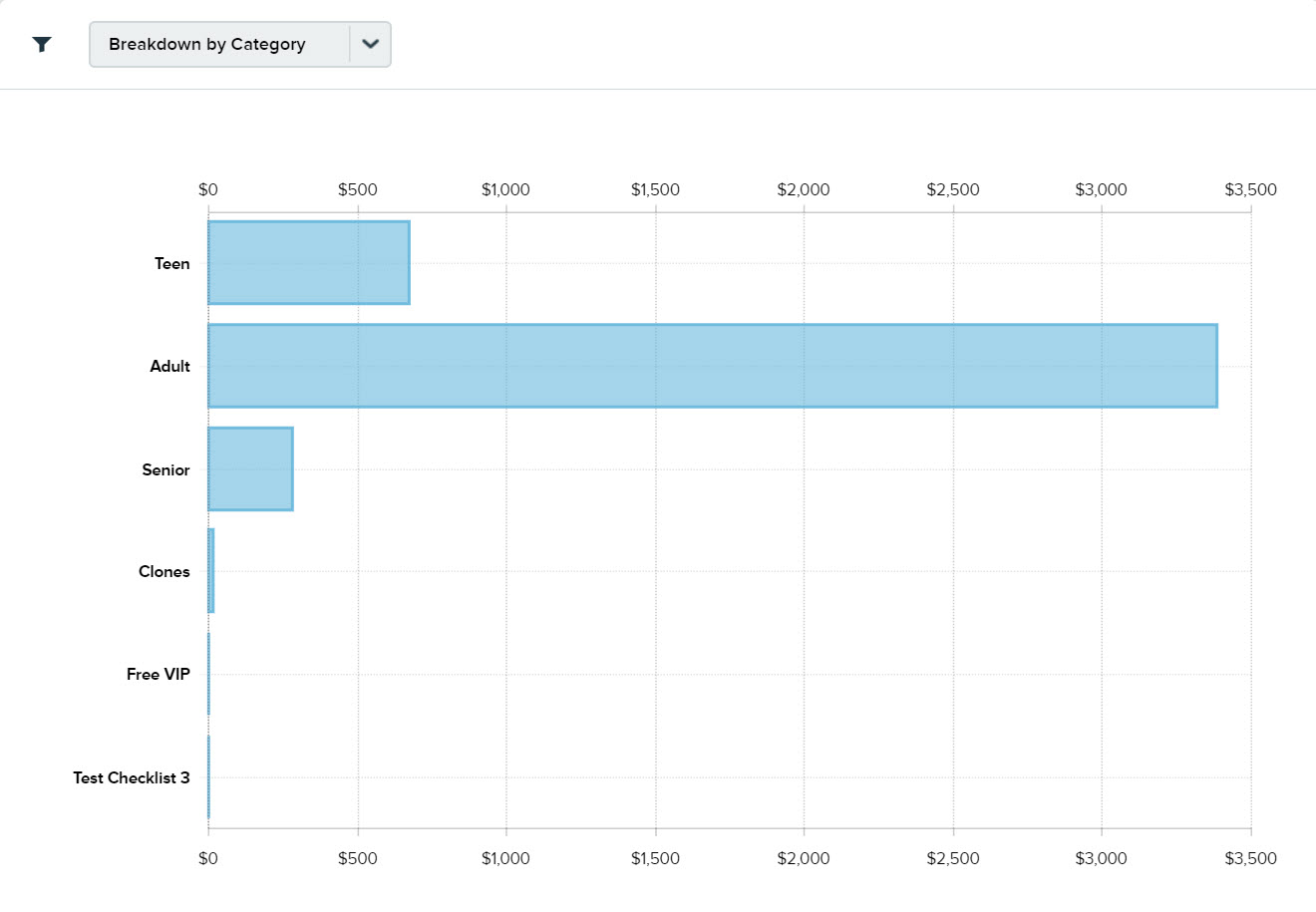Click the Free VIP category label
This screenshot has width=1316, height=912.
158,674
